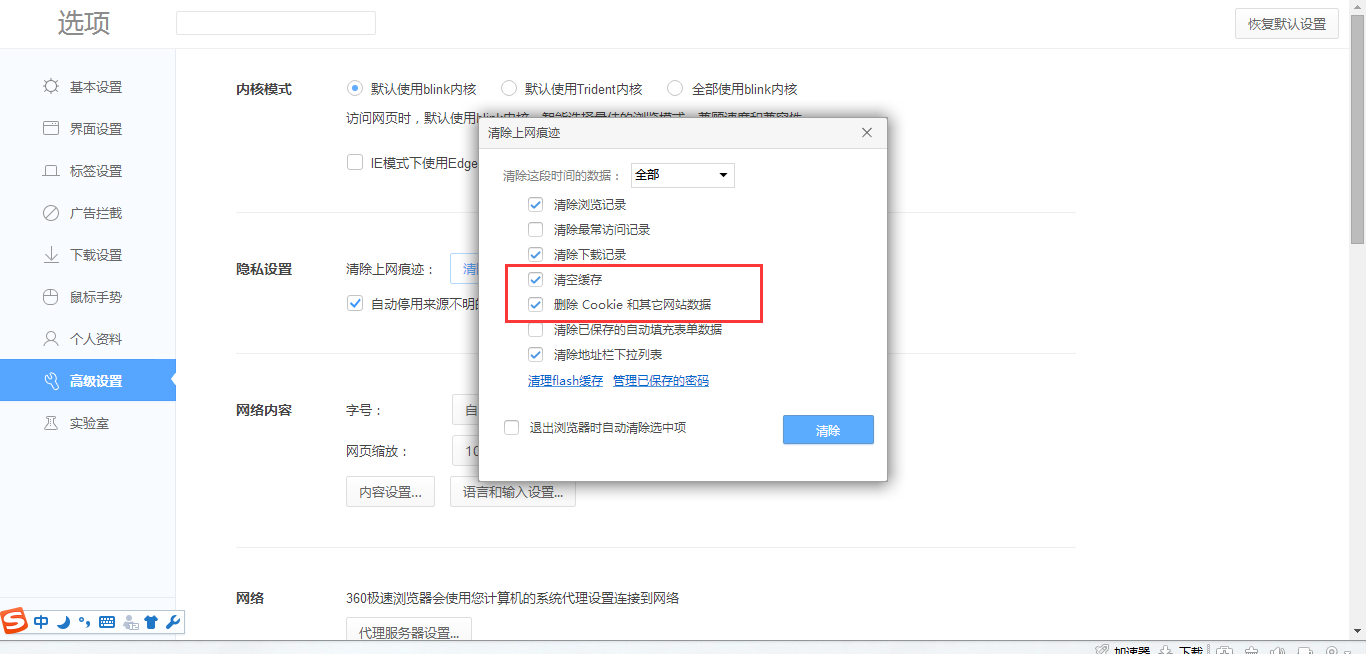The height and width of the screenshot is (654, 1366).
Task: Toggle Sogou 中 Chinese input mode icon
Action: (41, 622)
